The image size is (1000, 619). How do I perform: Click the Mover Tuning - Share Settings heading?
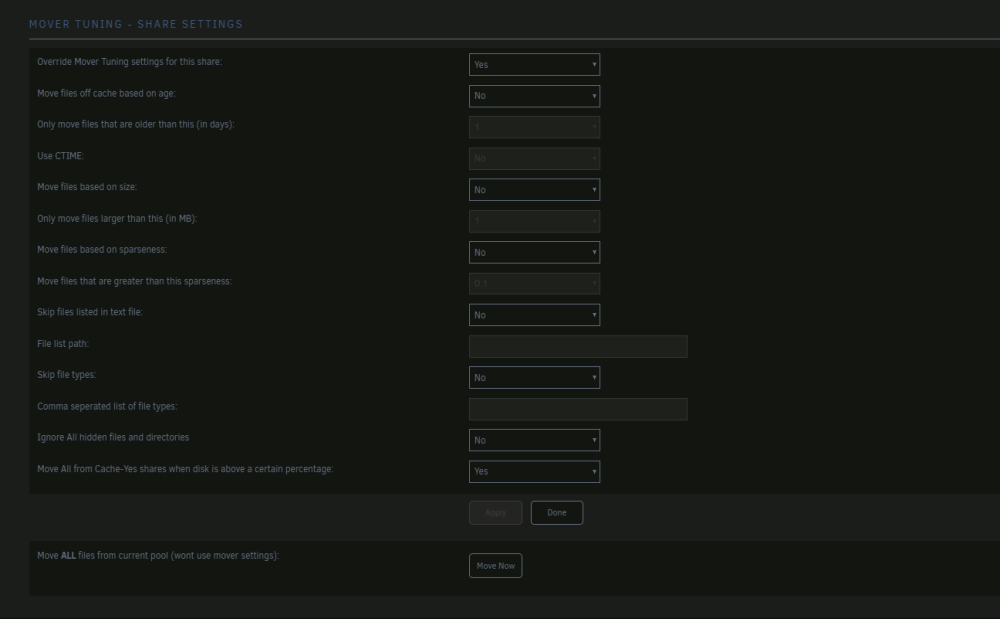coord(136,24)
